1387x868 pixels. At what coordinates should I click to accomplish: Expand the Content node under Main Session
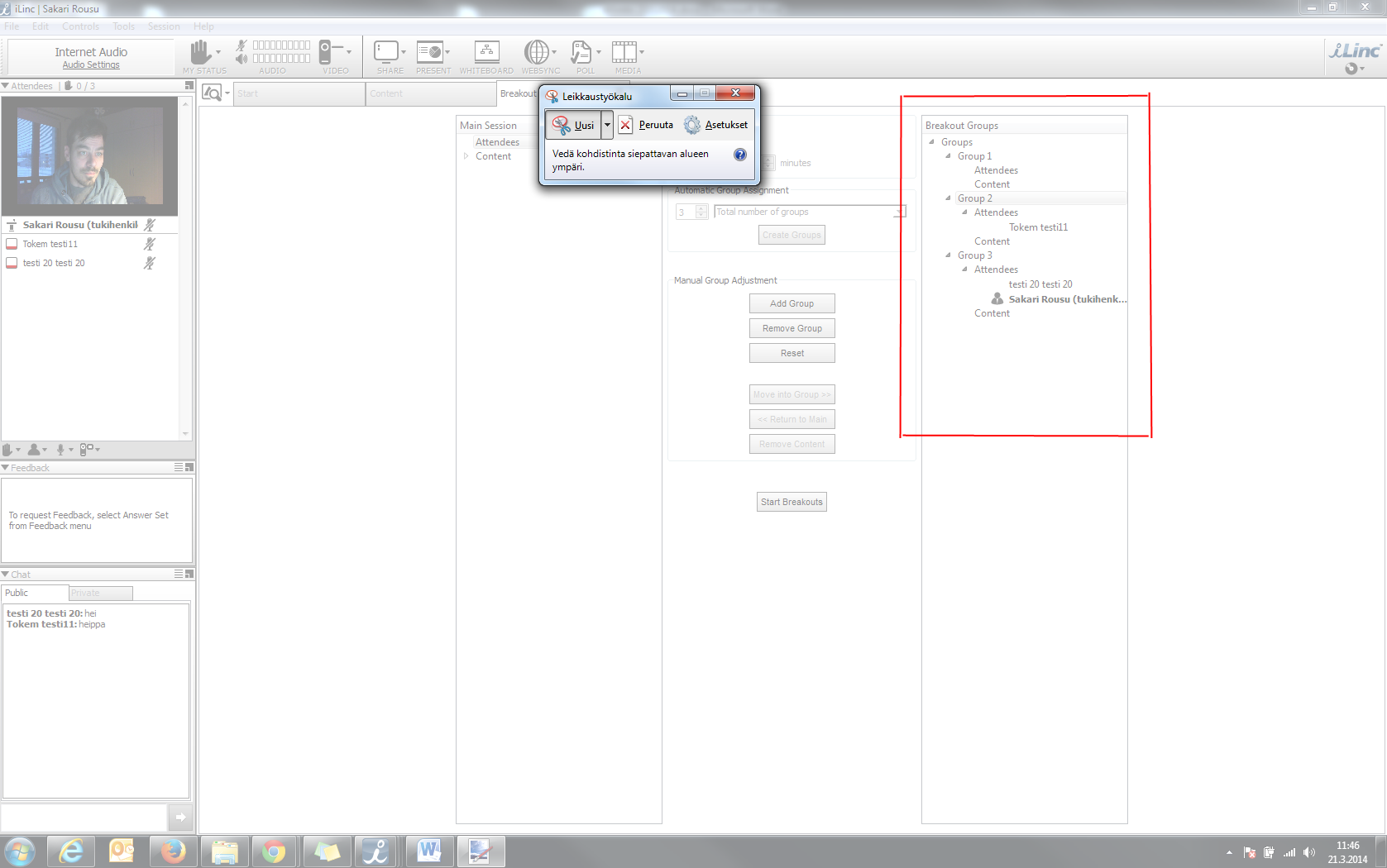pyautogui.click(x=466, y=156)
